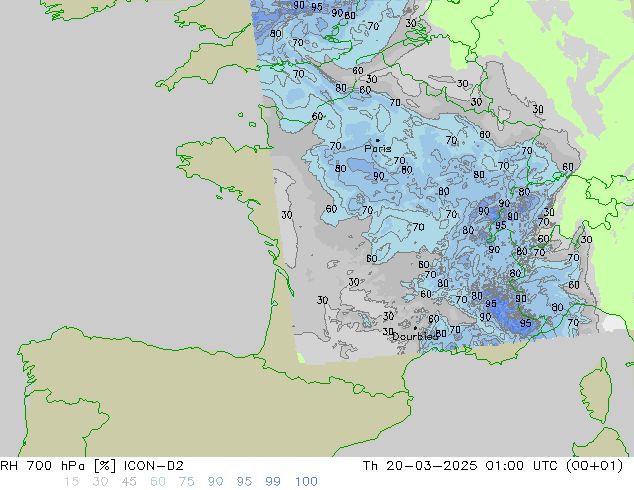This screenshot has width=634, height=490.
Task: Click legend value 30 in bottom color scale
Action: [100, 482]
